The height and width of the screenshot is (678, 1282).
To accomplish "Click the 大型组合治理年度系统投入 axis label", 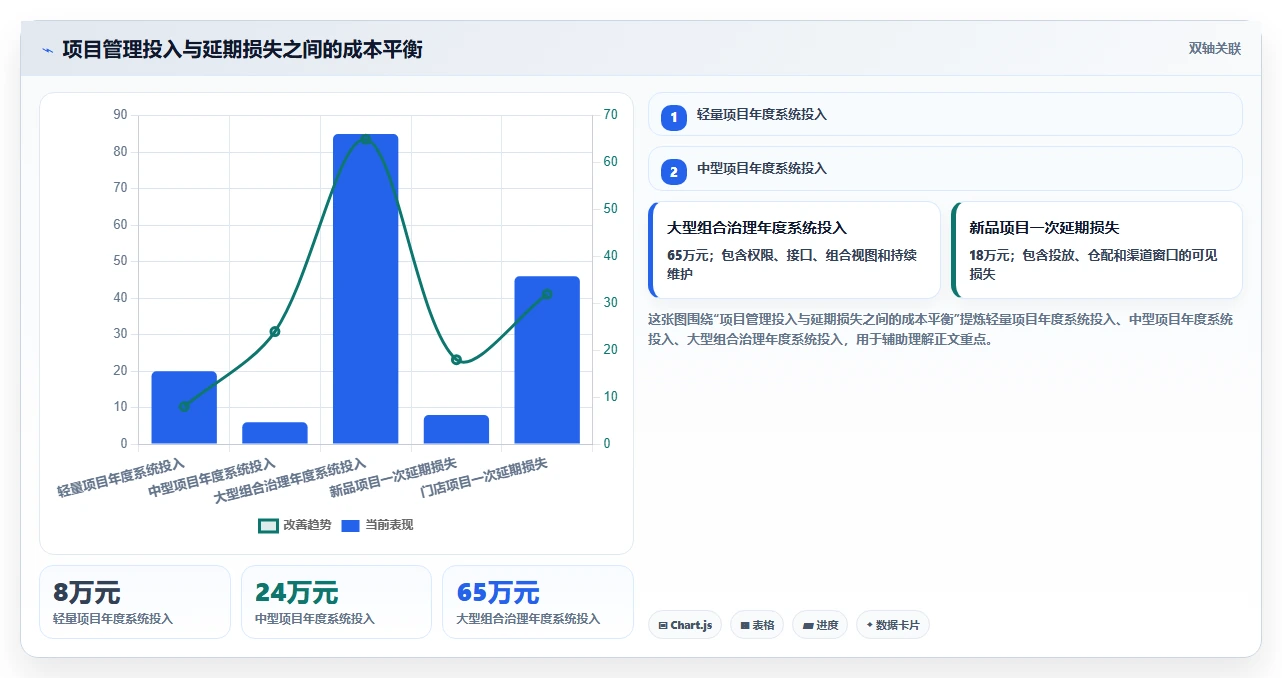I will [290, 481].
